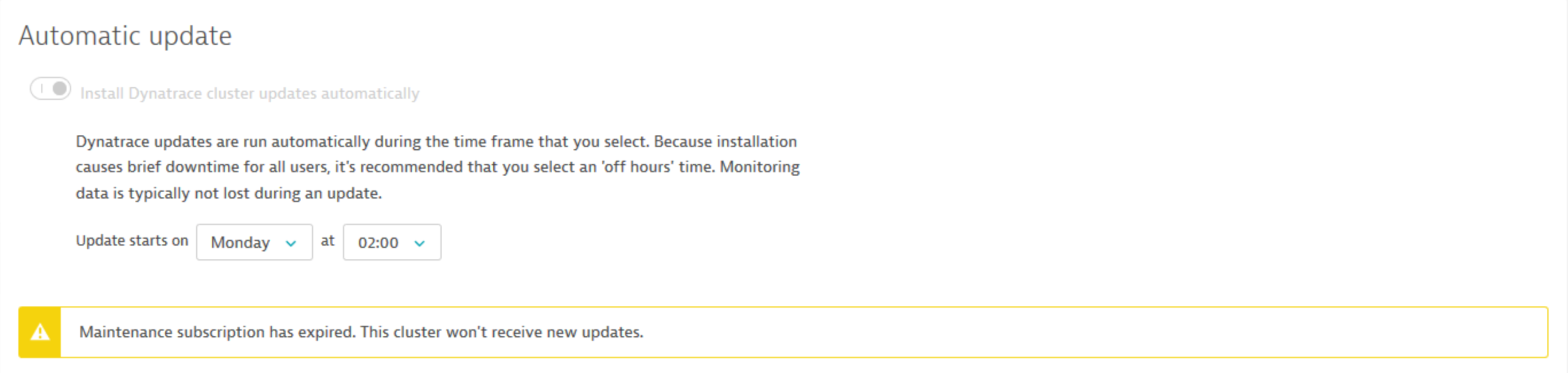This screenshot has height=373, width=1568.
Task: Click the '02:00' text in the time selector
Action: coord(378,243)
